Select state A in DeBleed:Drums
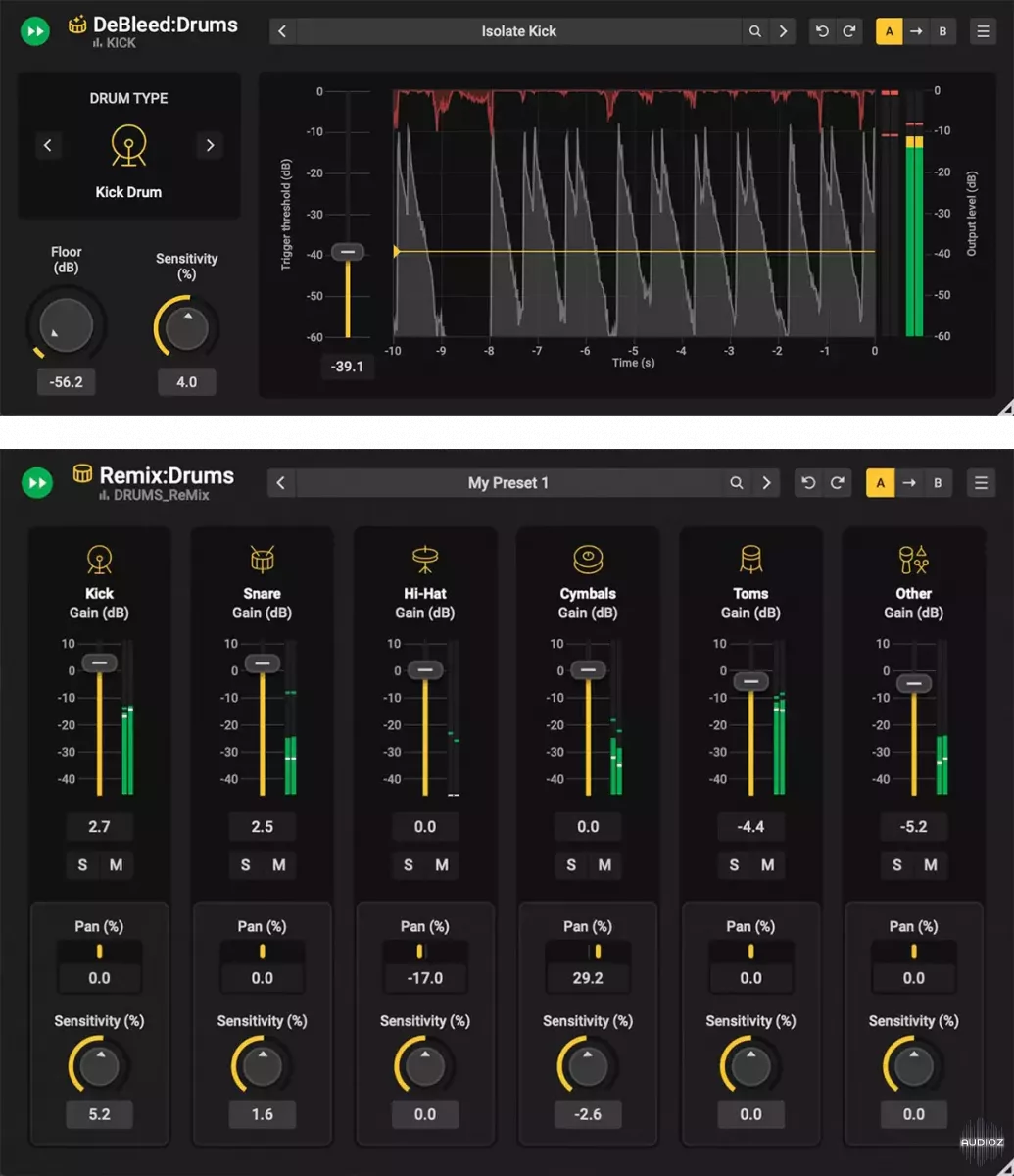Image resolution: width=1014 pixels, height=1176 pixels. 890,31
